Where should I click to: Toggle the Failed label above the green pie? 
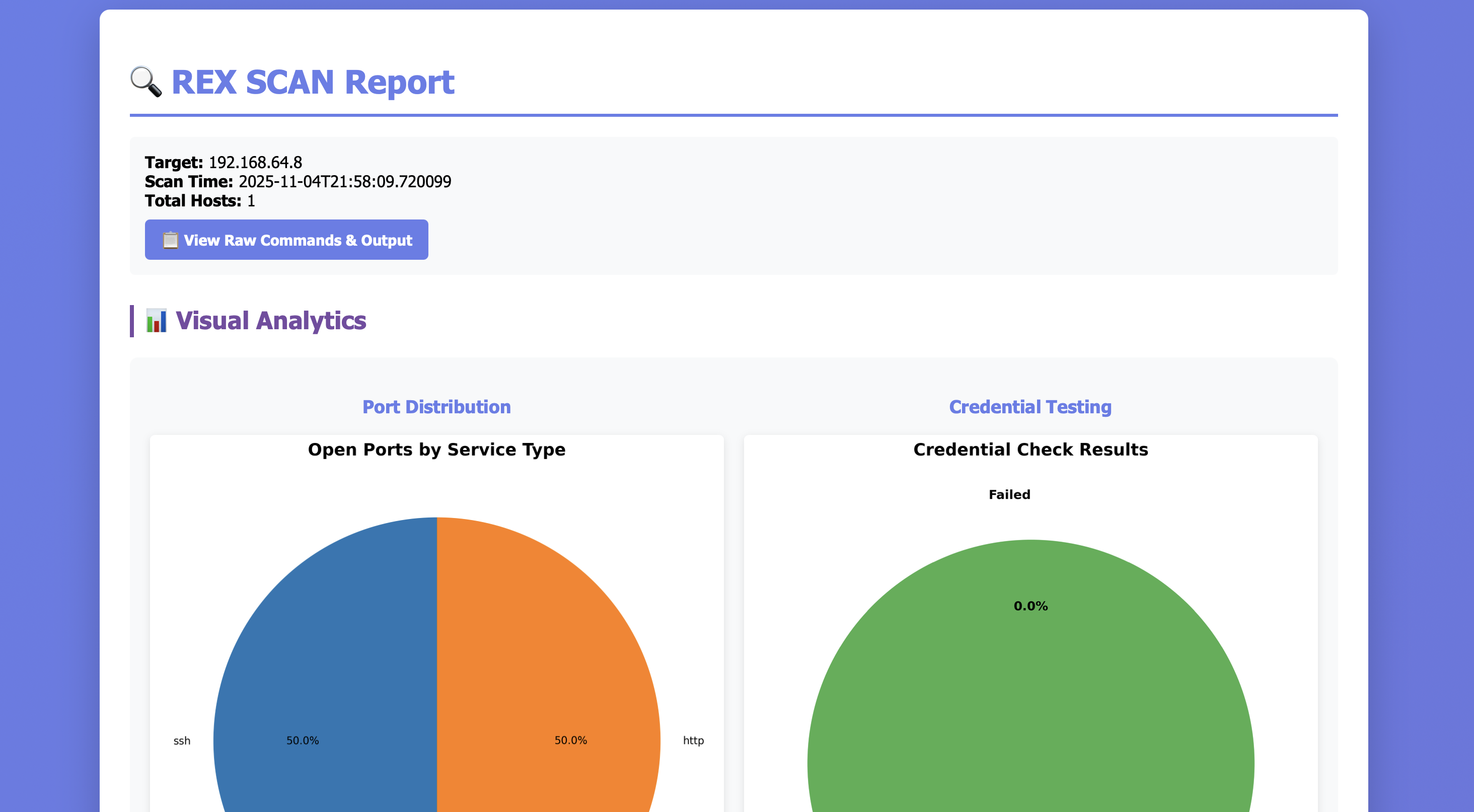(1009, 494)
